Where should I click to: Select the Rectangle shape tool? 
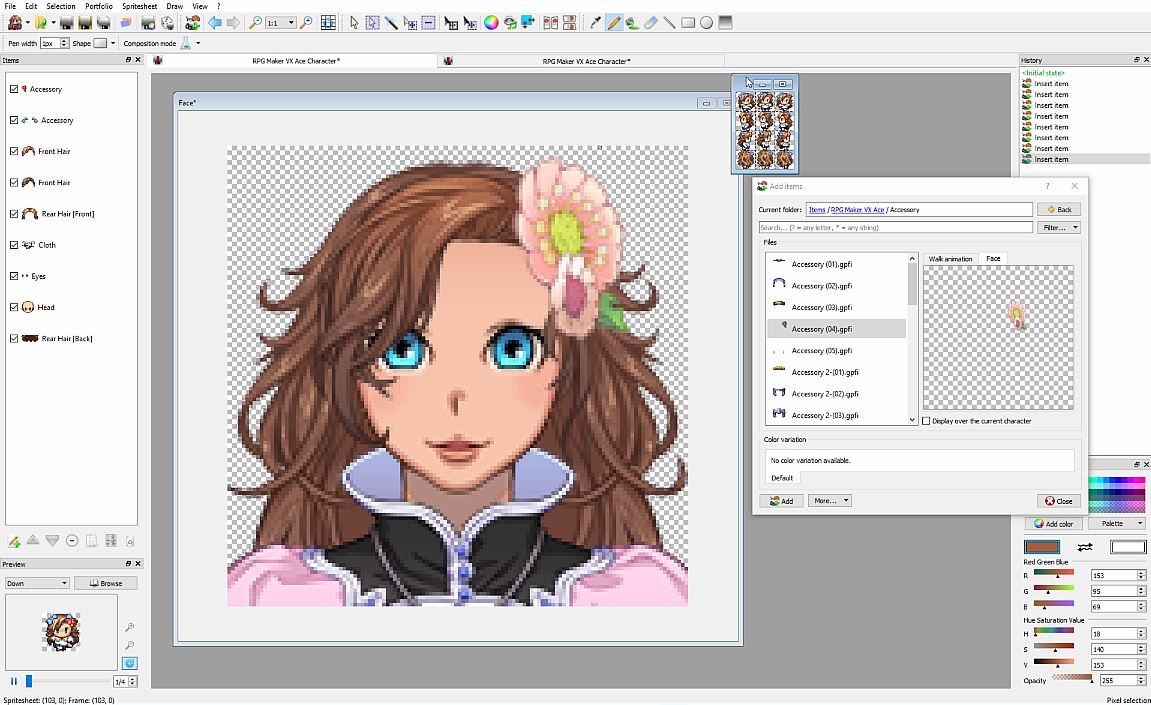pos(688,22)
